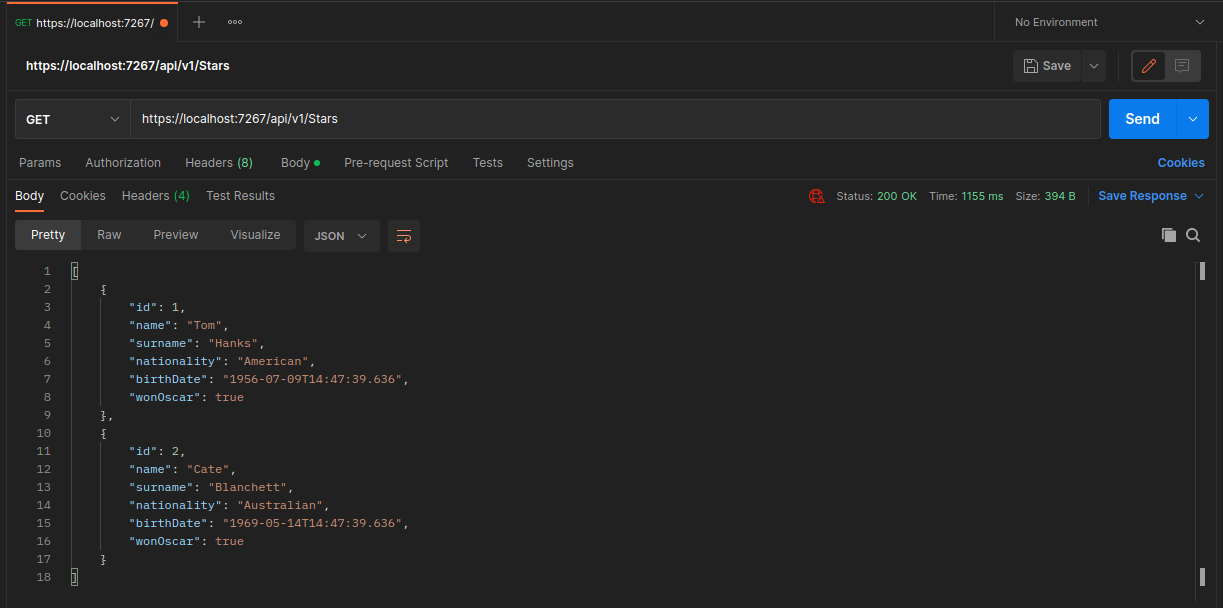Click the wonOscar true value on line 8

229,397
